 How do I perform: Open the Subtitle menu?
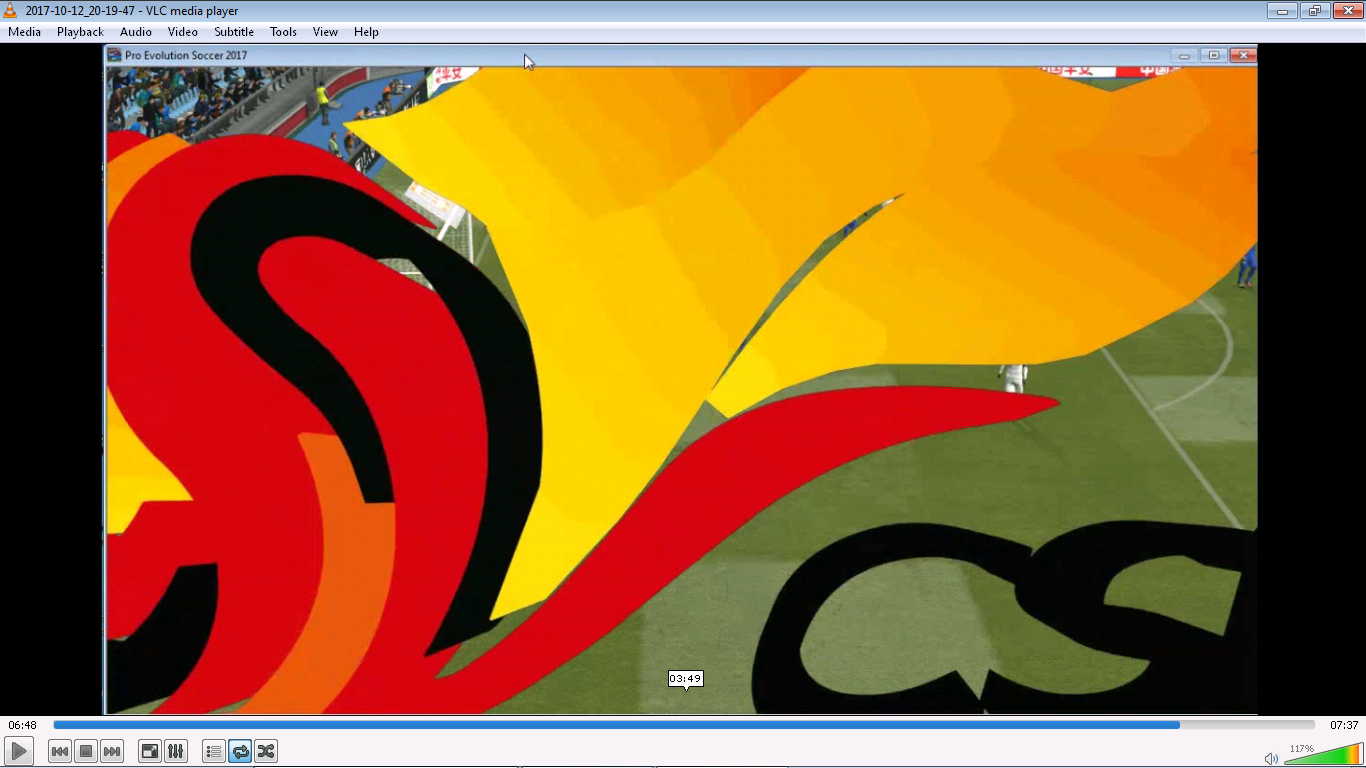click(234, 32)
